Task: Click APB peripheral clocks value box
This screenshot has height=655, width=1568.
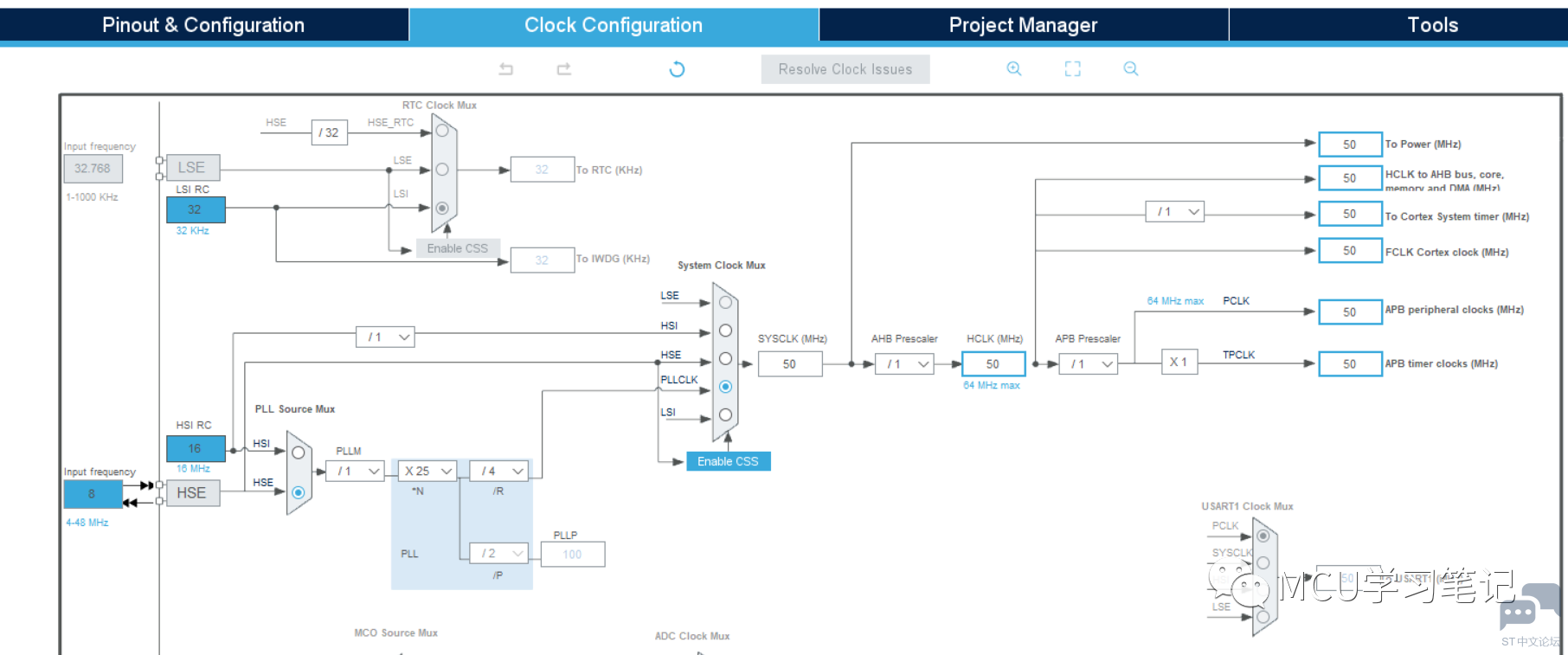Action: tap(1350, 312)
